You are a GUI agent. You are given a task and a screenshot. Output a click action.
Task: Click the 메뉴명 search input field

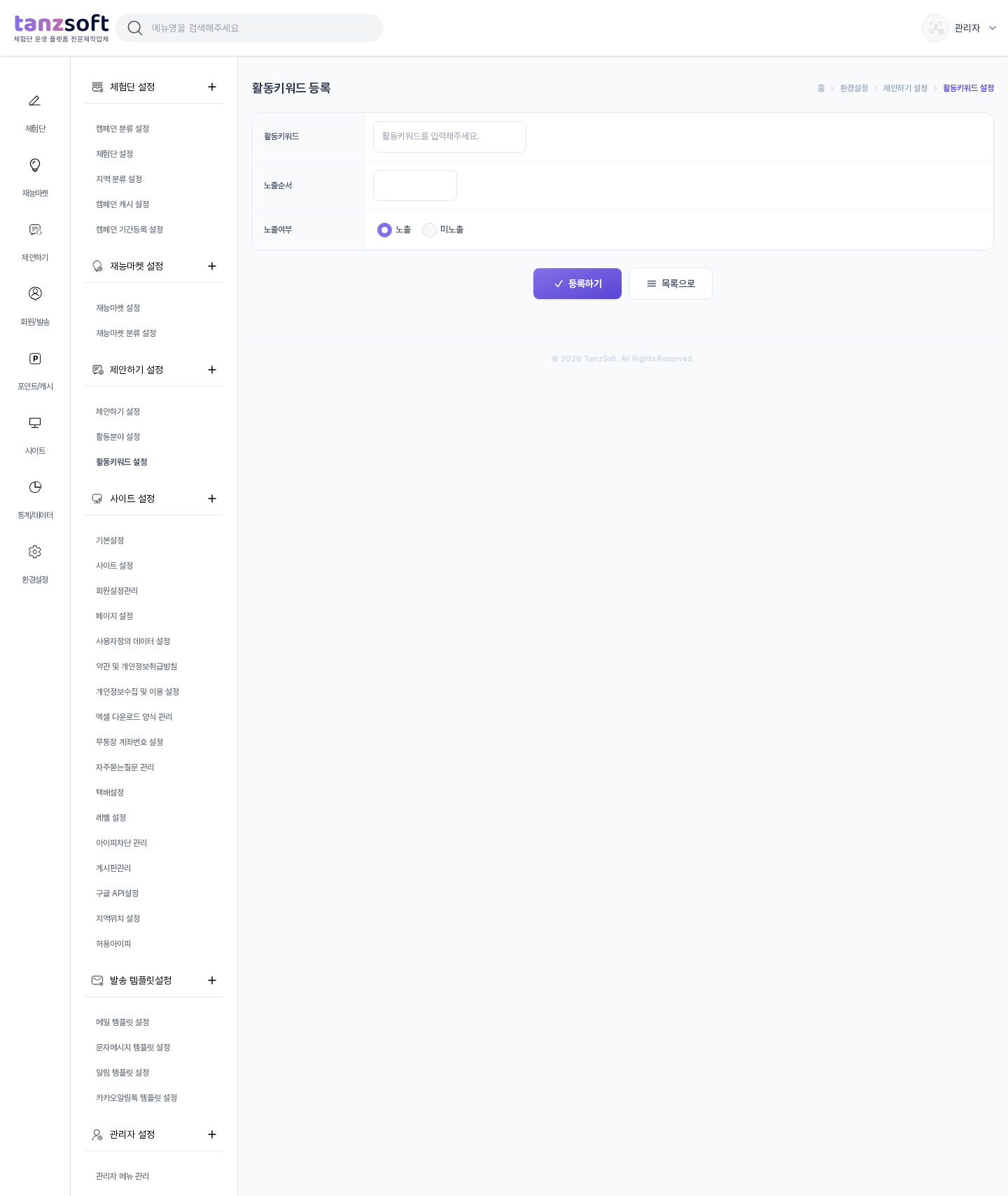click(x=249, y=28)
